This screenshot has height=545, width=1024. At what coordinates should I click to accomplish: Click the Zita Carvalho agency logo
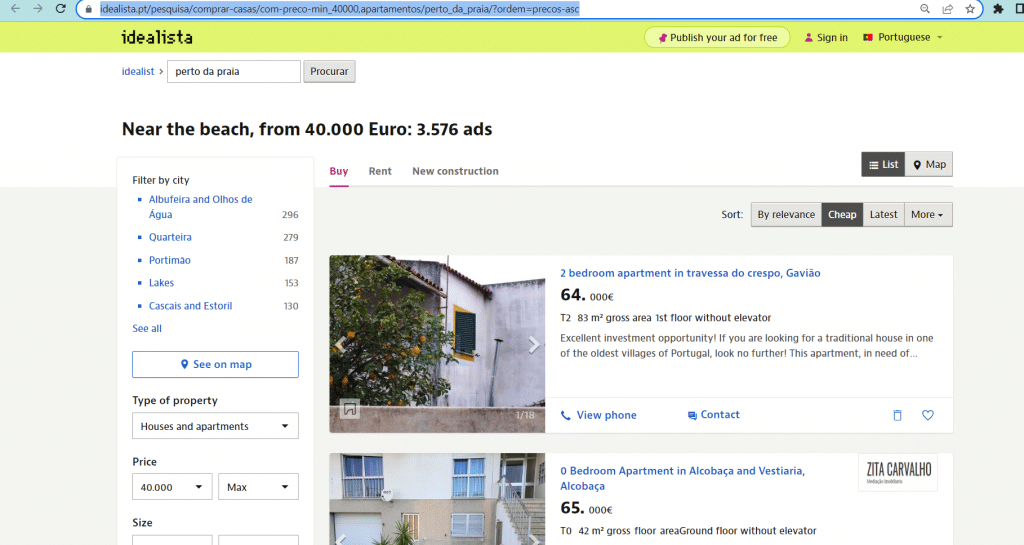tap(898, 472)
